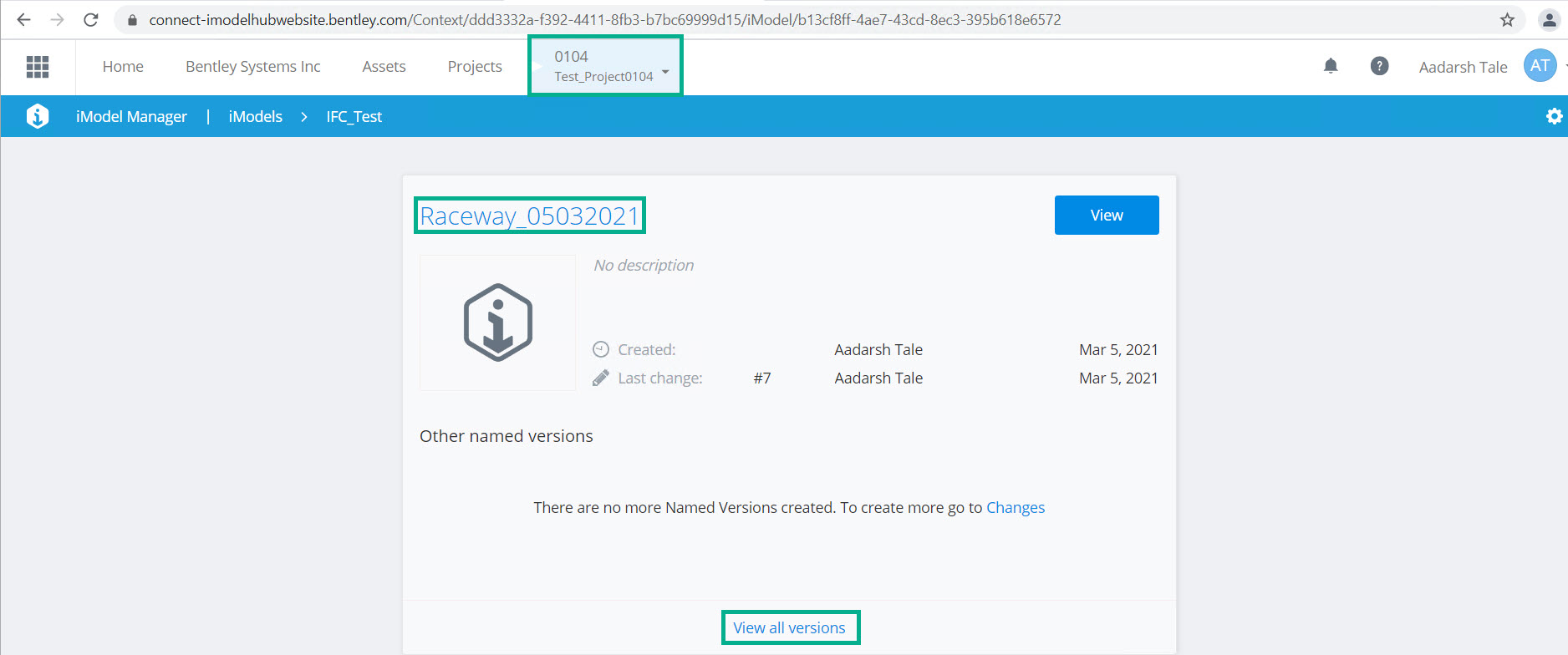Open notifications with the bell icon
Image resolution: width=1568 pixels, height=655 pixels.
(1331, 66)
